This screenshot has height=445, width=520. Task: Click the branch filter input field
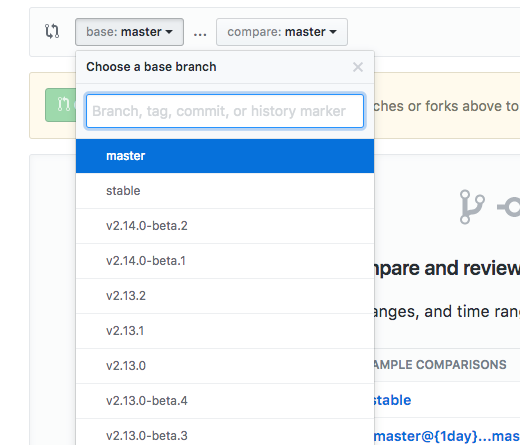point(225,111)
